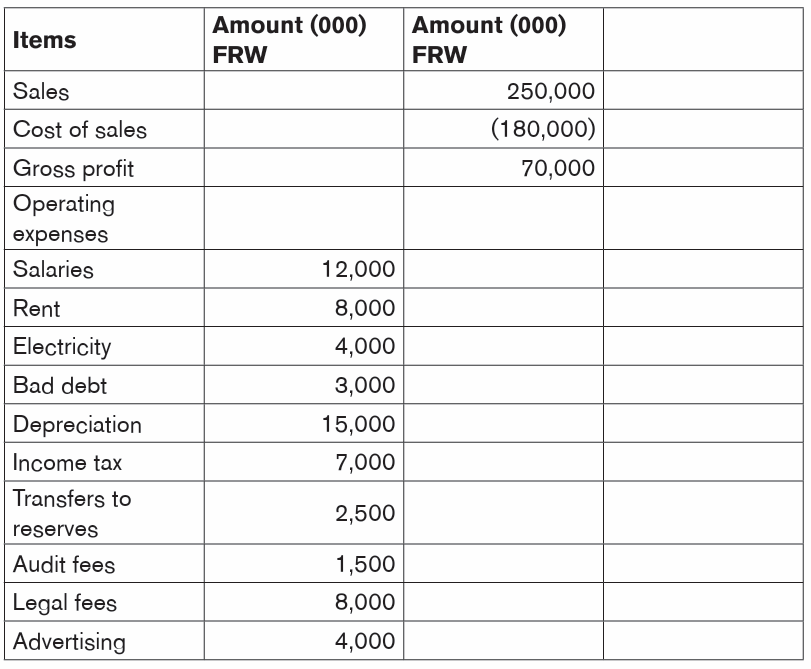Select the Sales row label
Image resolution: width=811 pixels, height=669 pixels.
coord(41,91)
